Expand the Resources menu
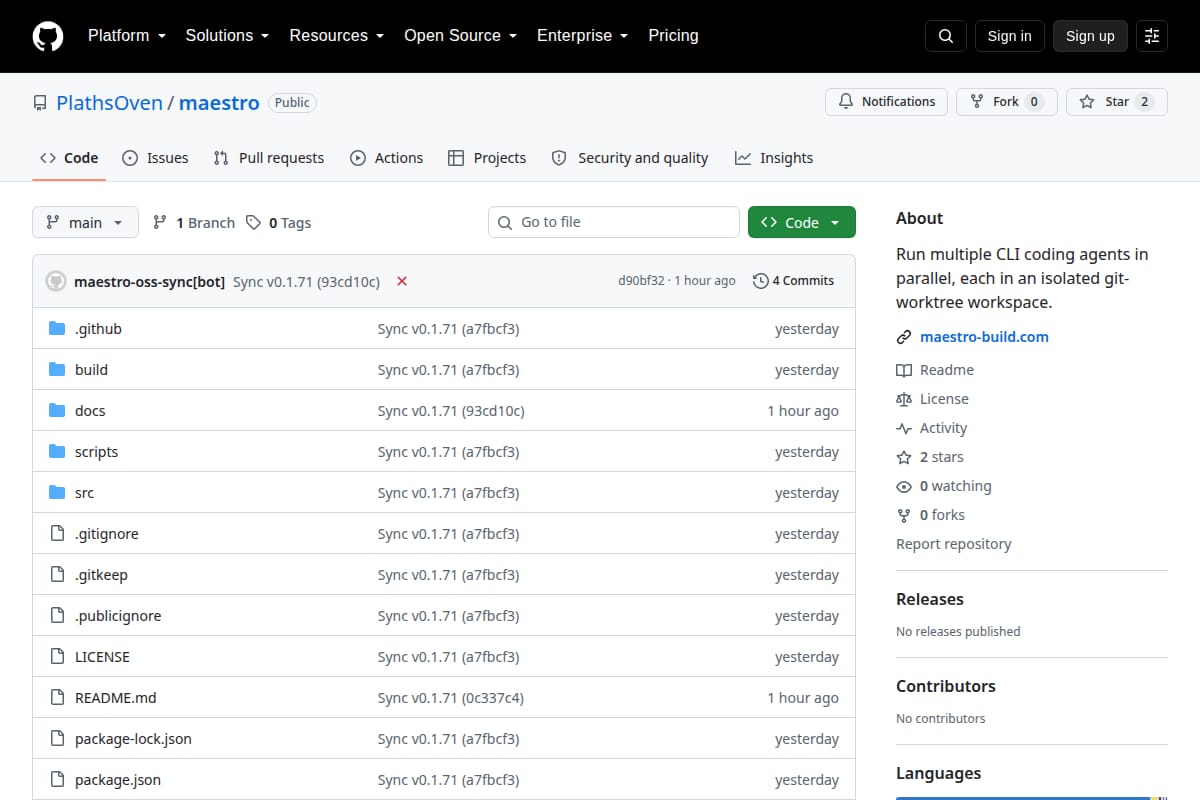 pyautogui.click(x=337, y=36)
